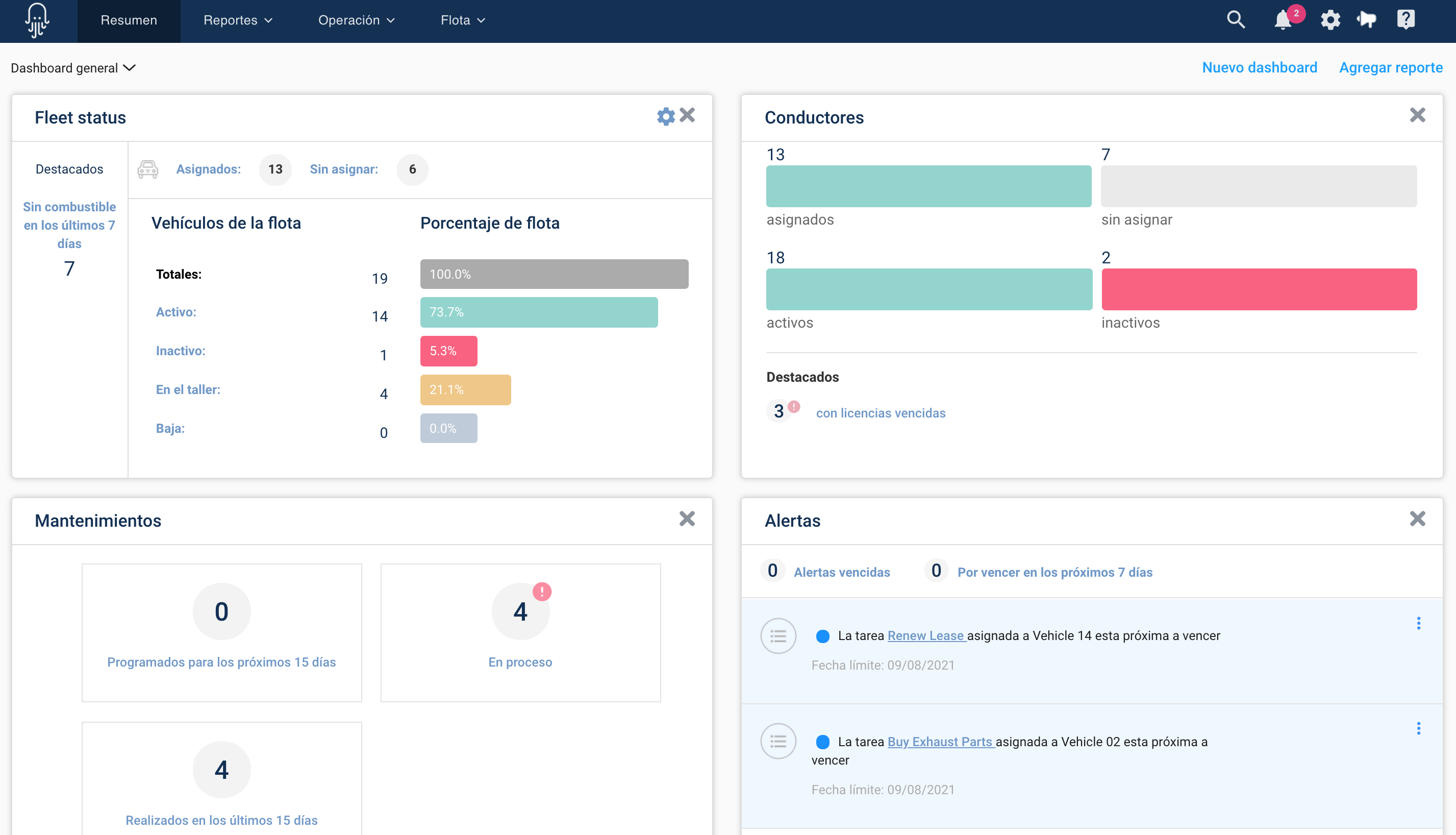Open the help question mark icon
Viewport: 1456px width, 835px height.
[1406, 19]
